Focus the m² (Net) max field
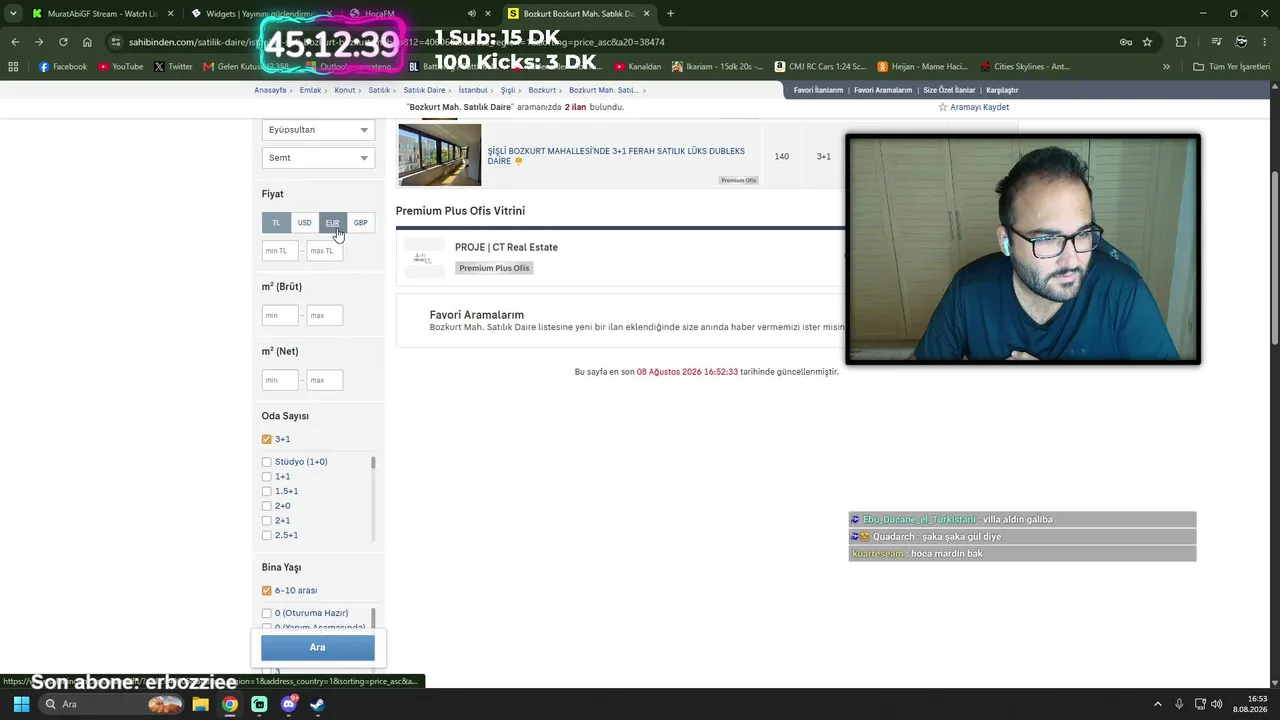The height and width of the screenshot is (720, 1280). (325, 380)
